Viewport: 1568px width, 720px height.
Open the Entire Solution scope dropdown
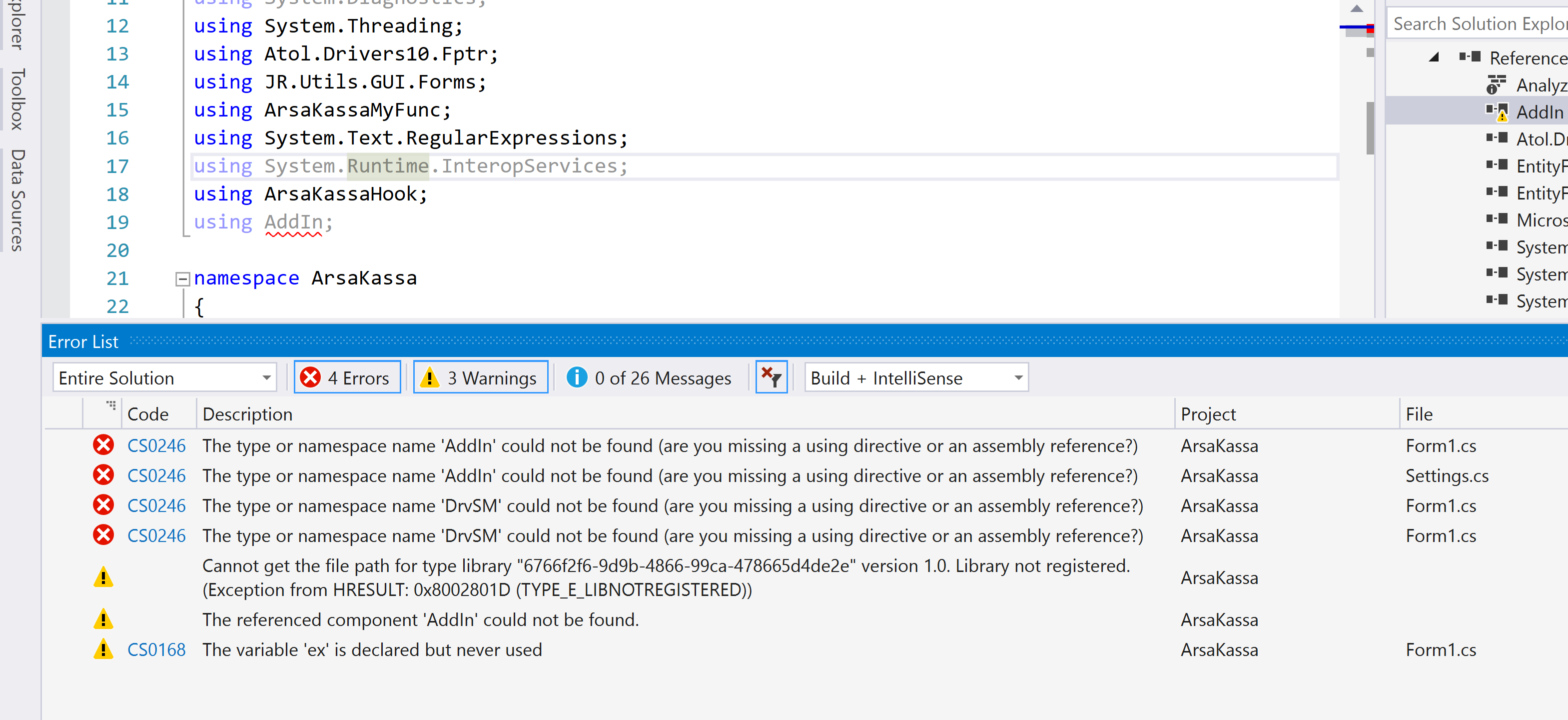point(164,377)
